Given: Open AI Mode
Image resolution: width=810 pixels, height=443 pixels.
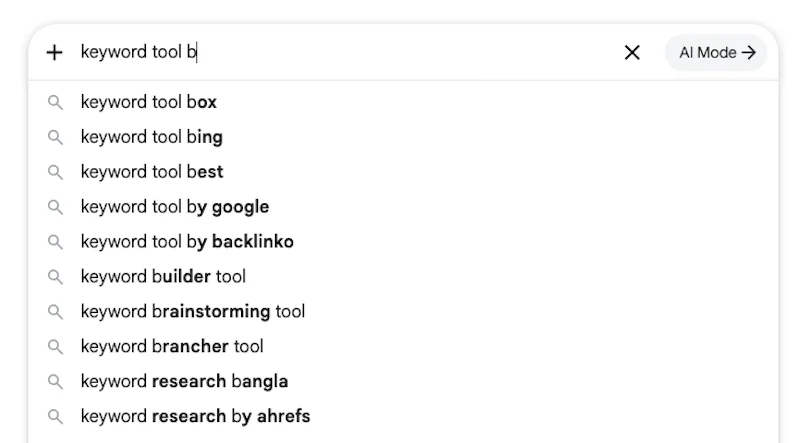Looking at the screenshot, I should 715,52.
